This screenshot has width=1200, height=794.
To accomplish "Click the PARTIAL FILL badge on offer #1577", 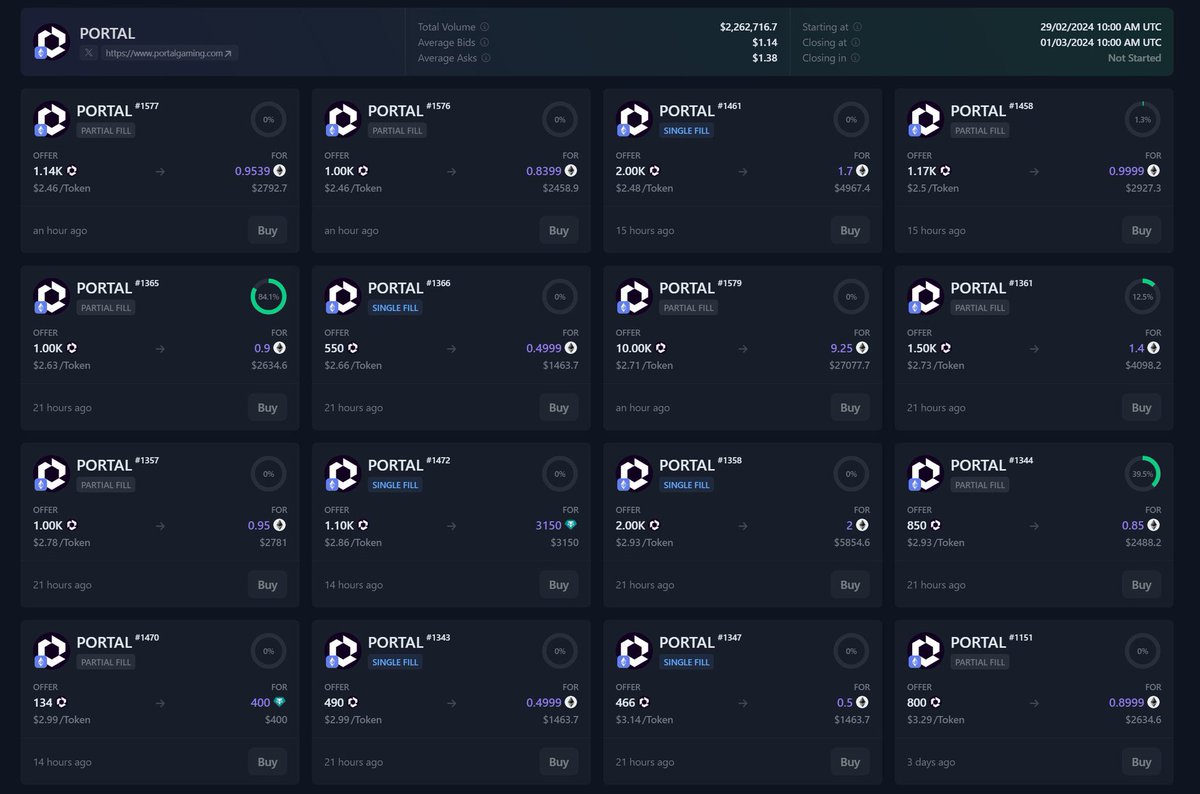I will [x=106, y=131].
